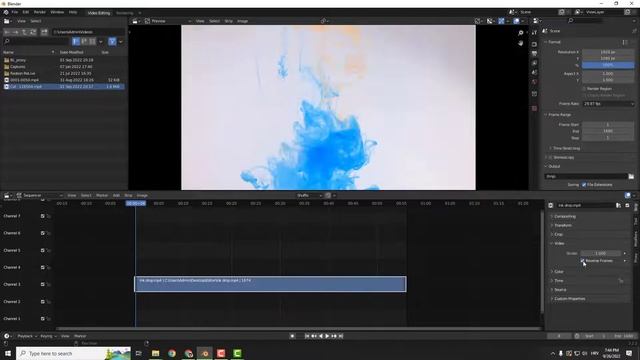Toggle the preview overlays button
Screen dimensions: 640x360
pos(516,21)
